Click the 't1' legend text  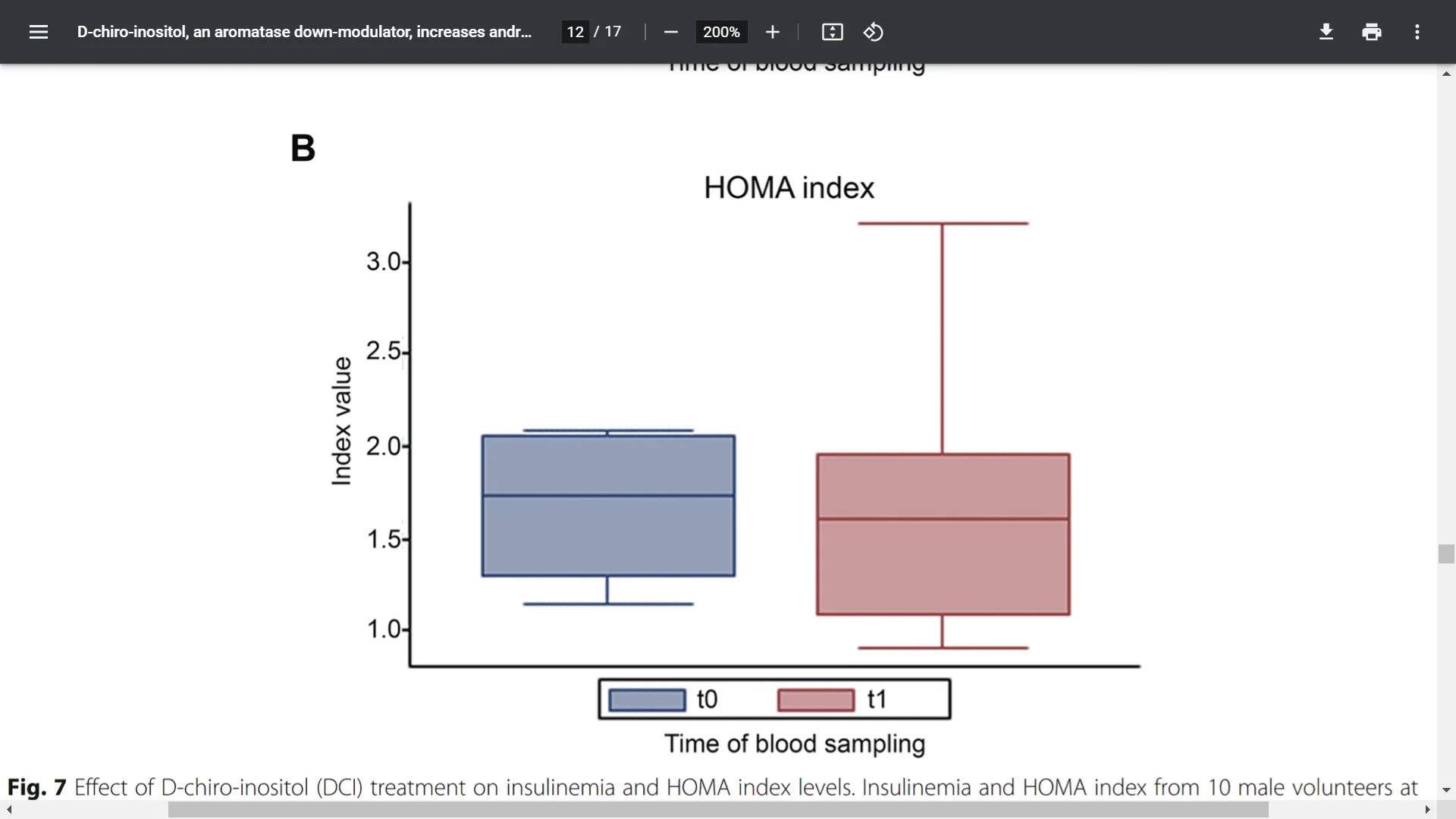pyautogui.click(x=877, y=699)
